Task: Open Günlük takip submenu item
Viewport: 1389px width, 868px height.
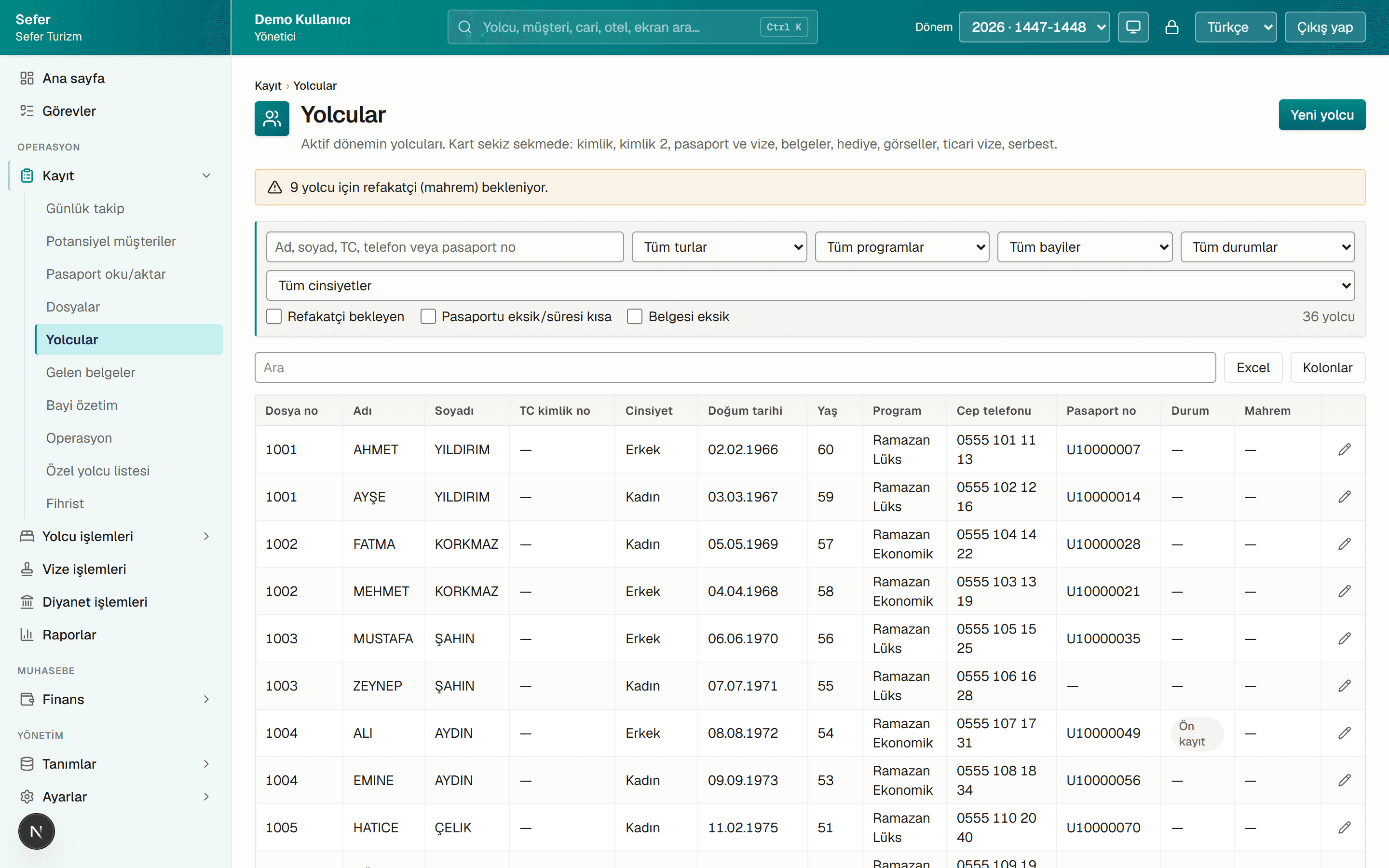Action: click(129, 208)
